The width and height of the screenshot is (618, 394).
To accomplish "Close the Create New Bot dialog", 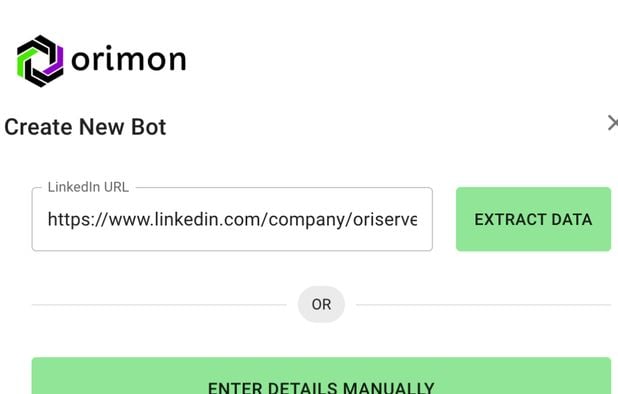I will (x=613, y=123).
